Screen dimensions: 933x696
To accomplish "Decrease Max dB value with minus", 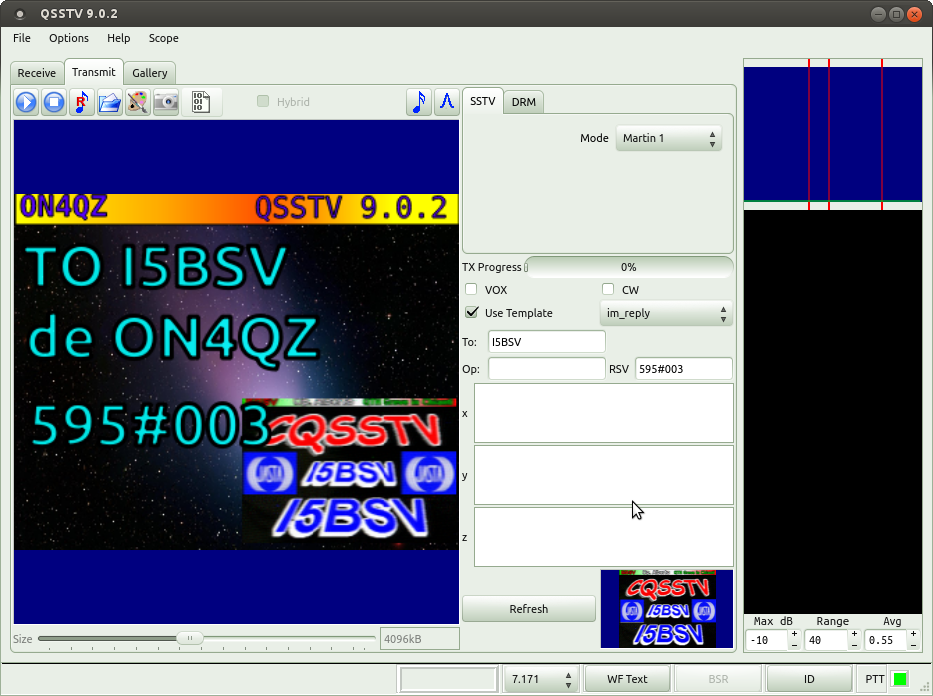I will [794, 645].
